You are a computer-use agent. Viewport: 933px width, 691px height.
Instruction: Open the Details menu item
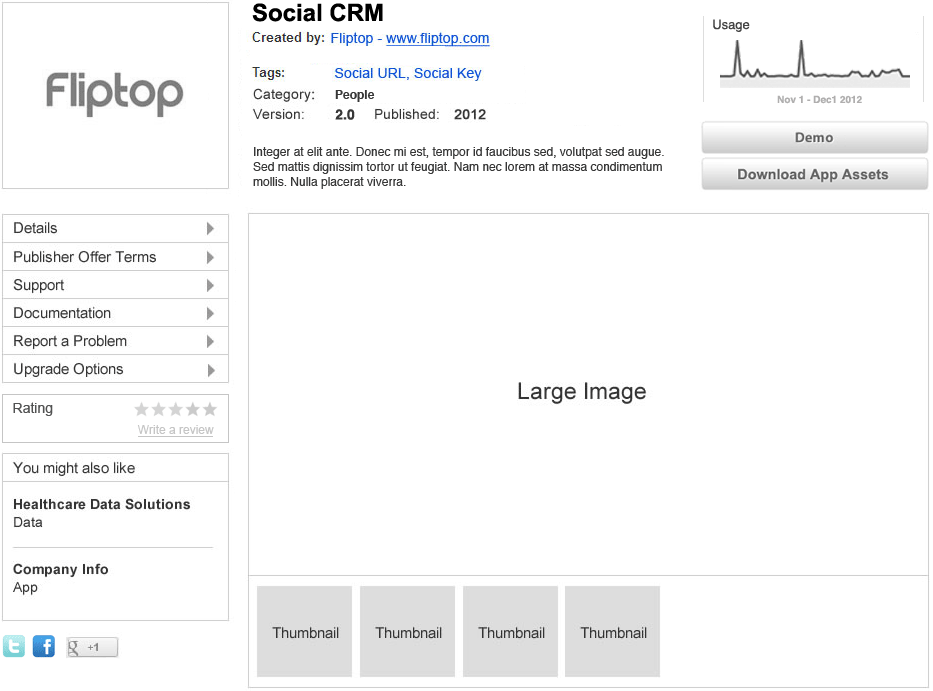(115, 229)
